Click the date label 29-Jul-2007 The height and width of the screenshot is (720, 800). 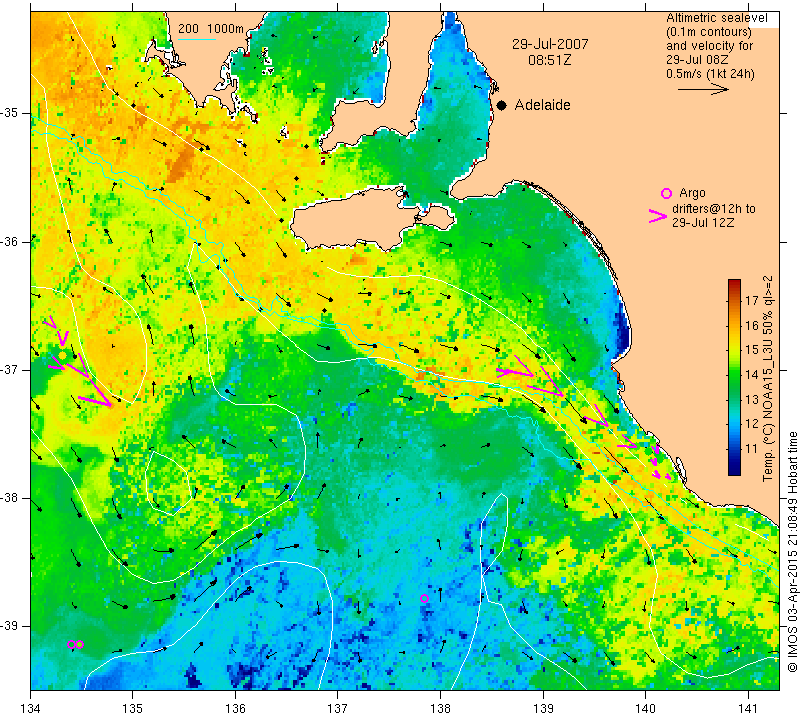pyautogui.click(x=550, y=44)
